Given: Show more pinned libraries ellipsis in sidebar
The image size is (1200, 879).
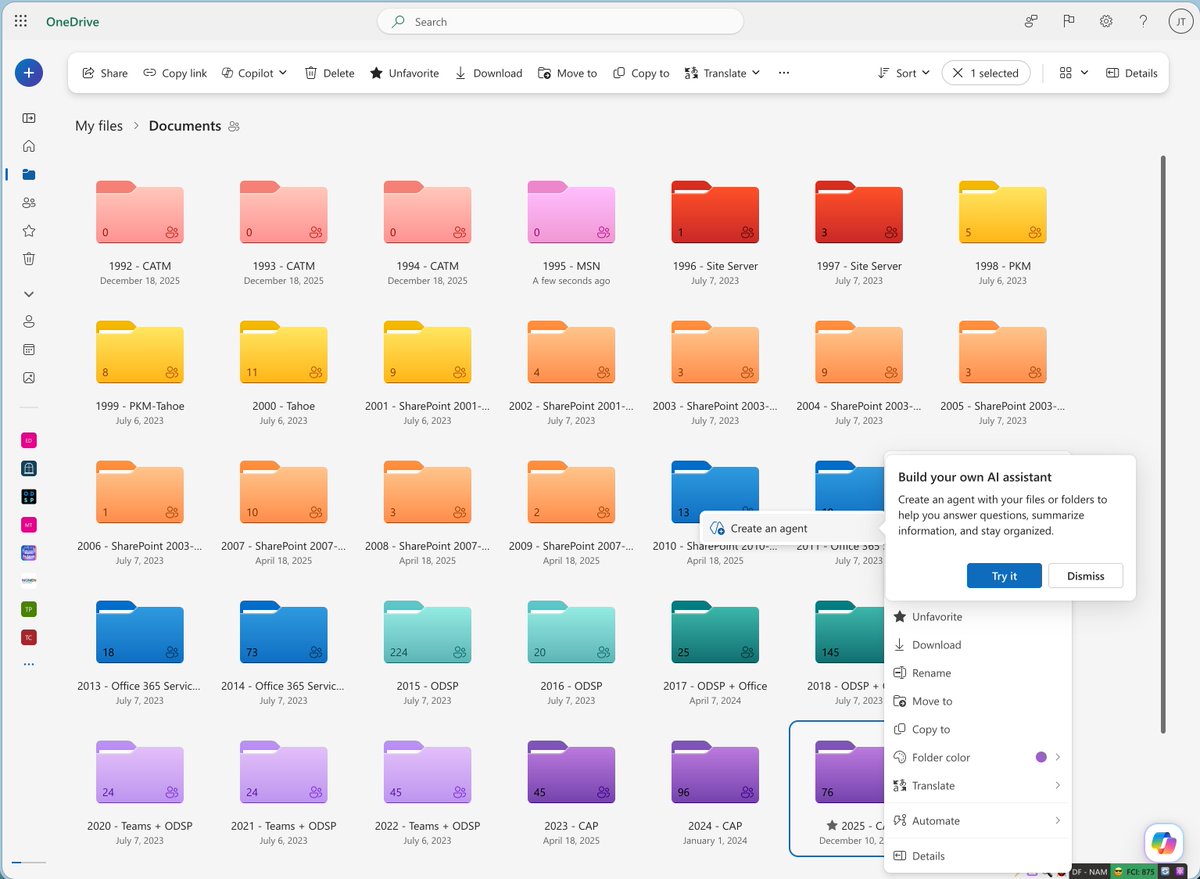Looking at the screenshot, I should [x=29, y=664].
